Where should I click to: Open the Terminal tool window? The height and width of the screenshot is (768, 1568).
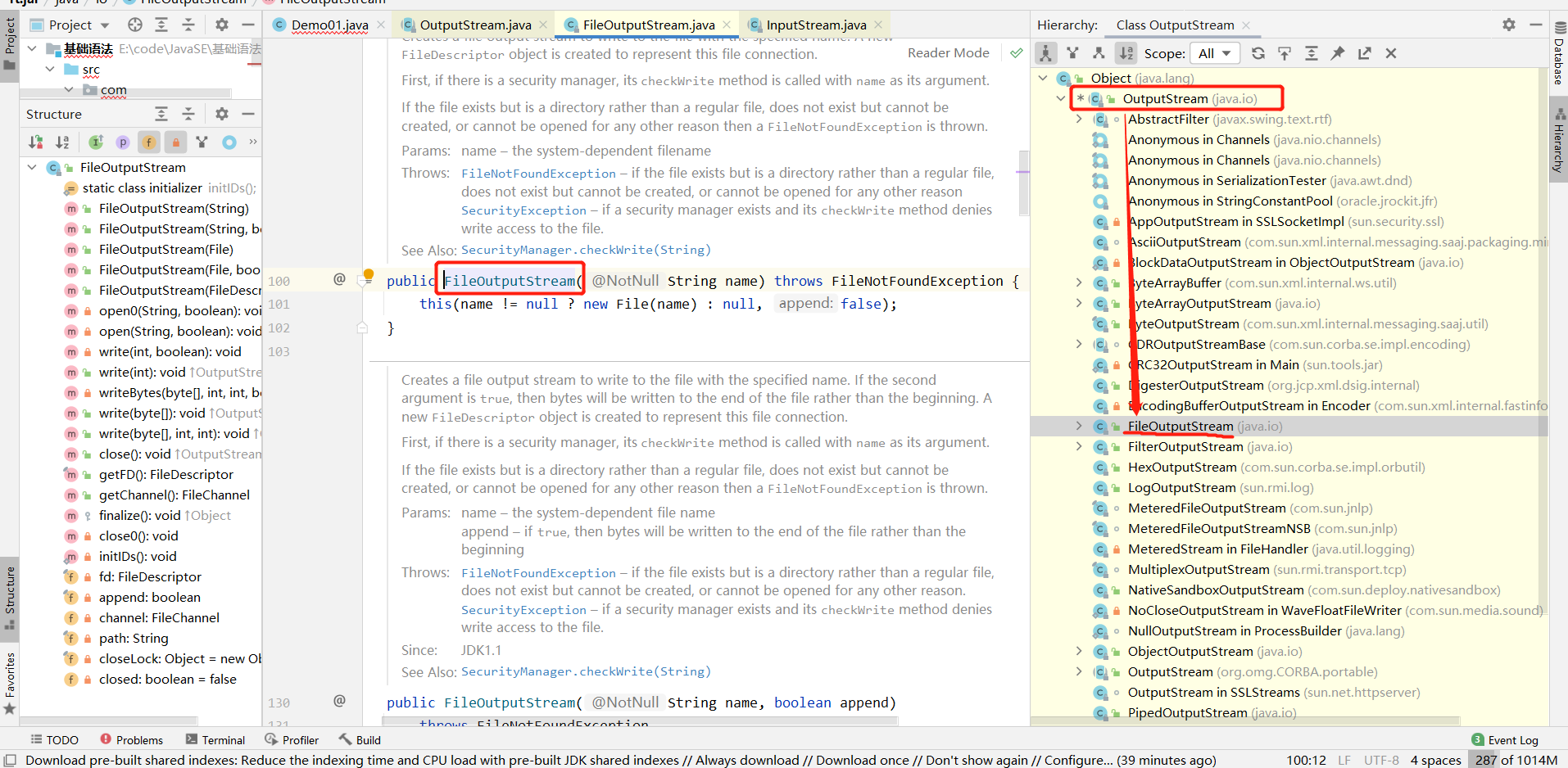[215, 739]
